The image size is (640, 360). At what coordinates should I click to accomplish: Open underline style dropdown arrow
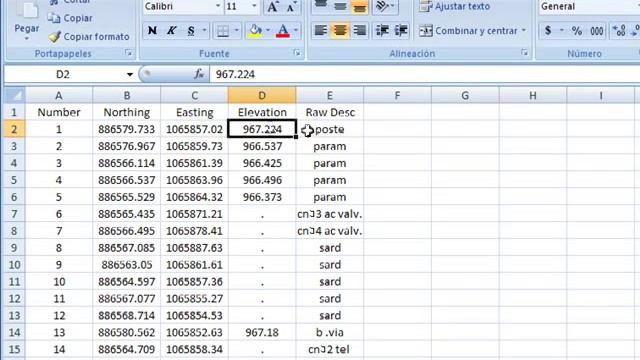204,31
